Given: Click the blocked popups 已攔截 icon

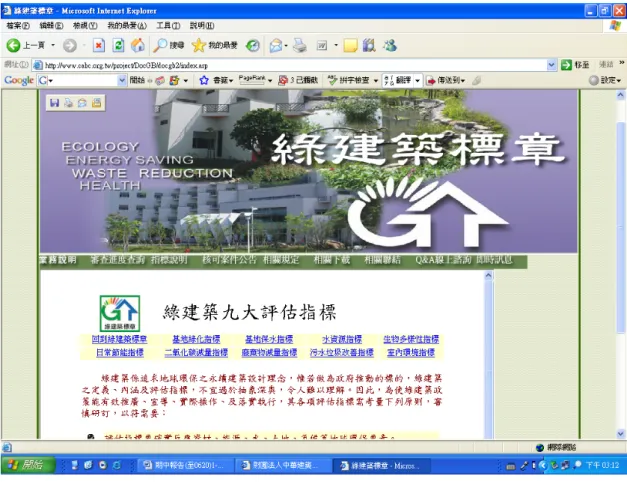Looking at the screenshot, I should tap(283, 80).
